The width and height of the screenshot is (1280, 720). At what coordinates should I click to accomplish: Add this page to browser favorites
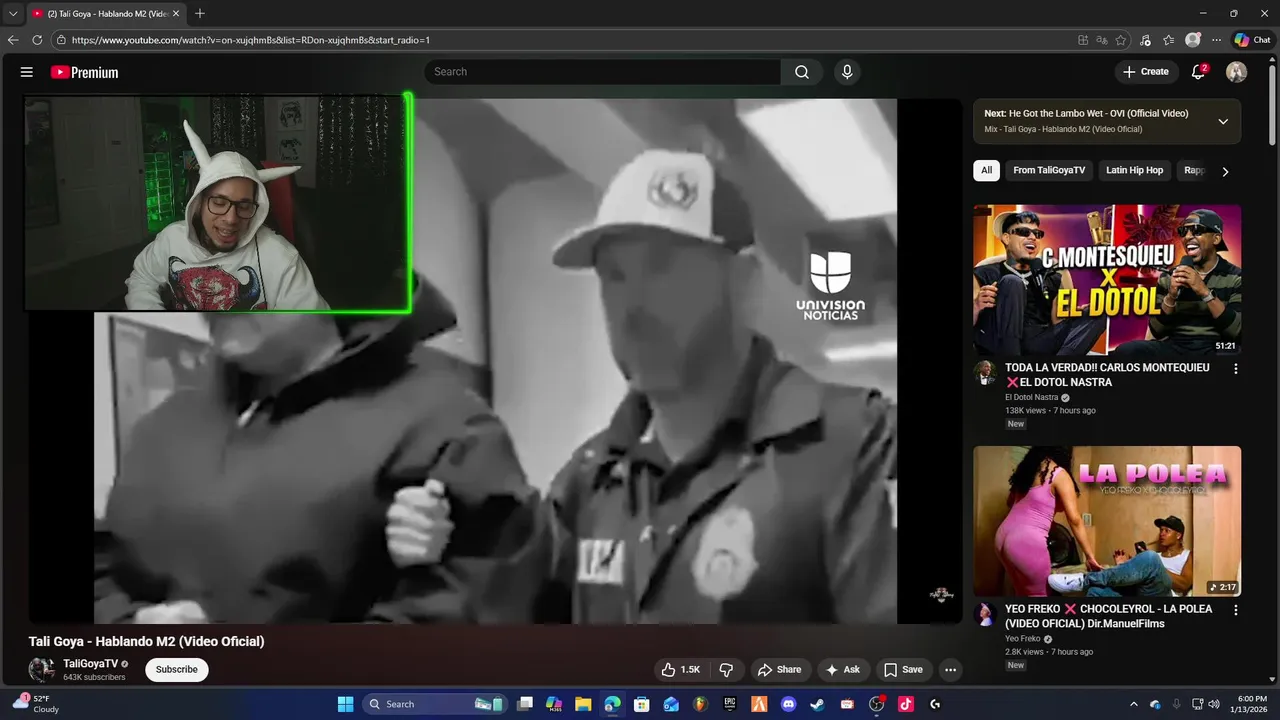[1121, 40]
